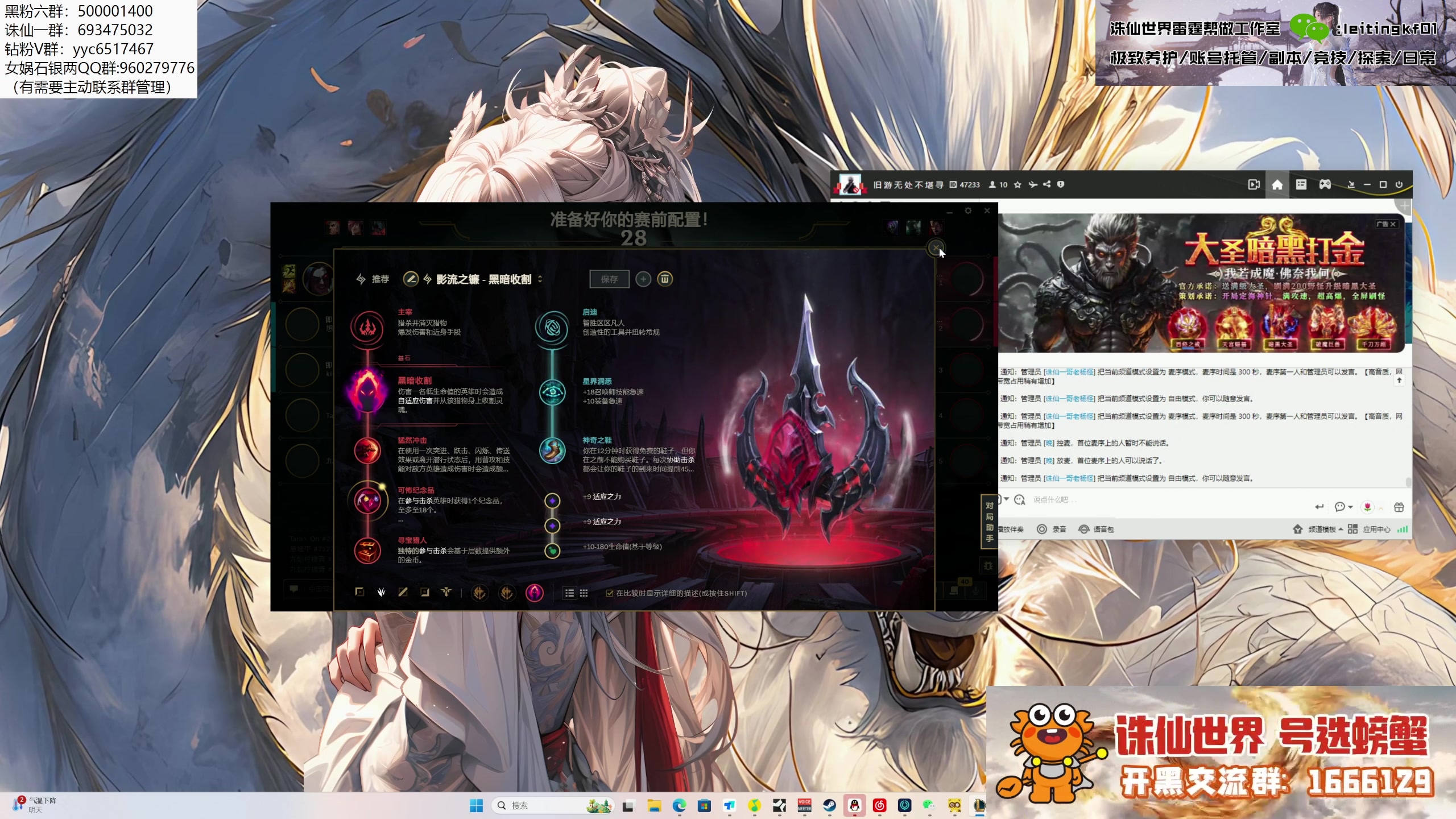
Task: Click the second +9 适应之力 shard
Action: 552,526
